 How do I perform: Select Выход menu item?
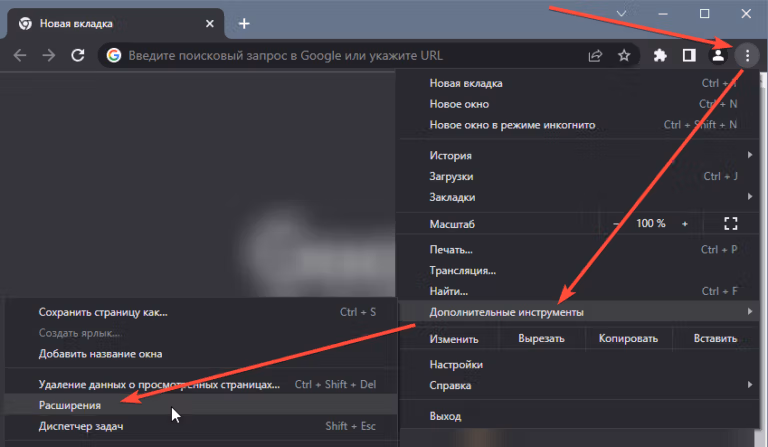580,416
